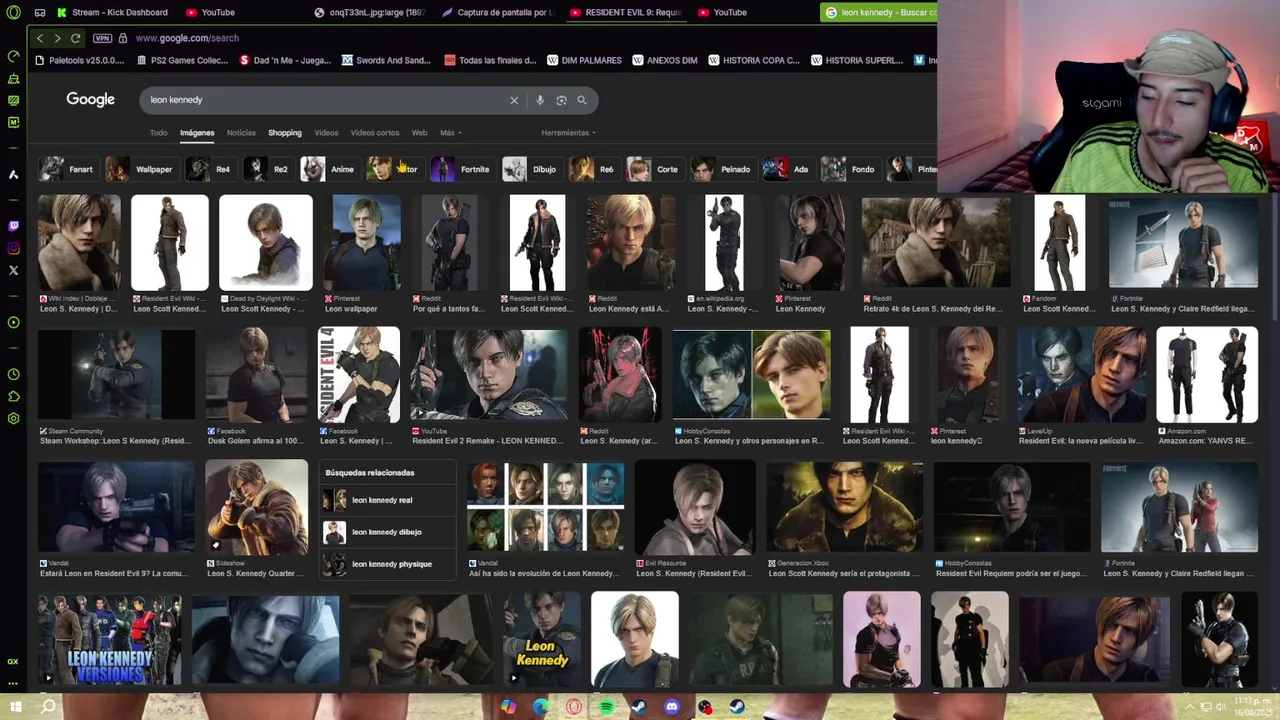
Task: Open Google Lens image search icon
Action: click(561, 100)
